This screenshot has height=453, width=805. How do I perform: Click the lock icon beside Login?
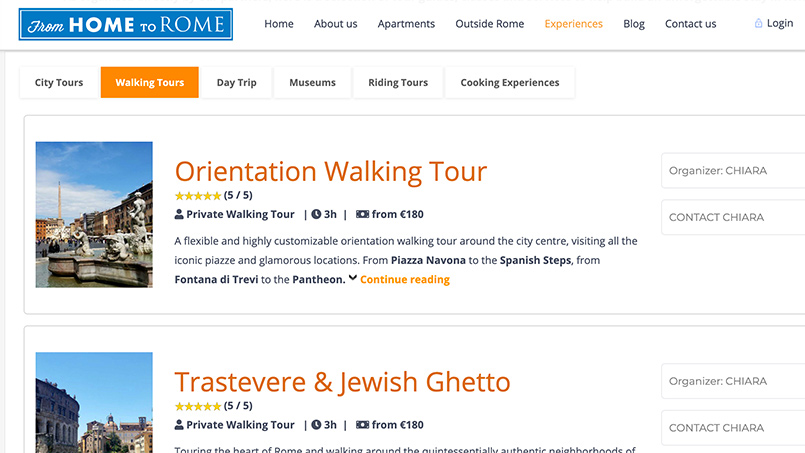[x=758, y=23]
